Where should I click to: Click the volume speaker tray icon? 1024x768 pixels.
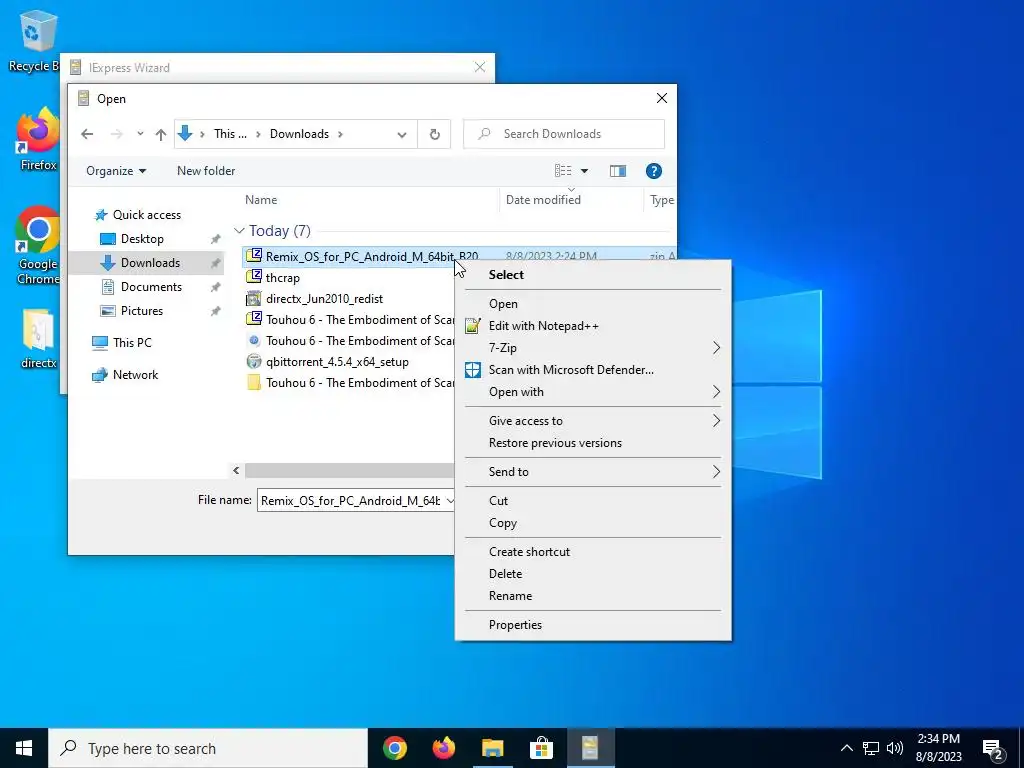coord(895,748)
